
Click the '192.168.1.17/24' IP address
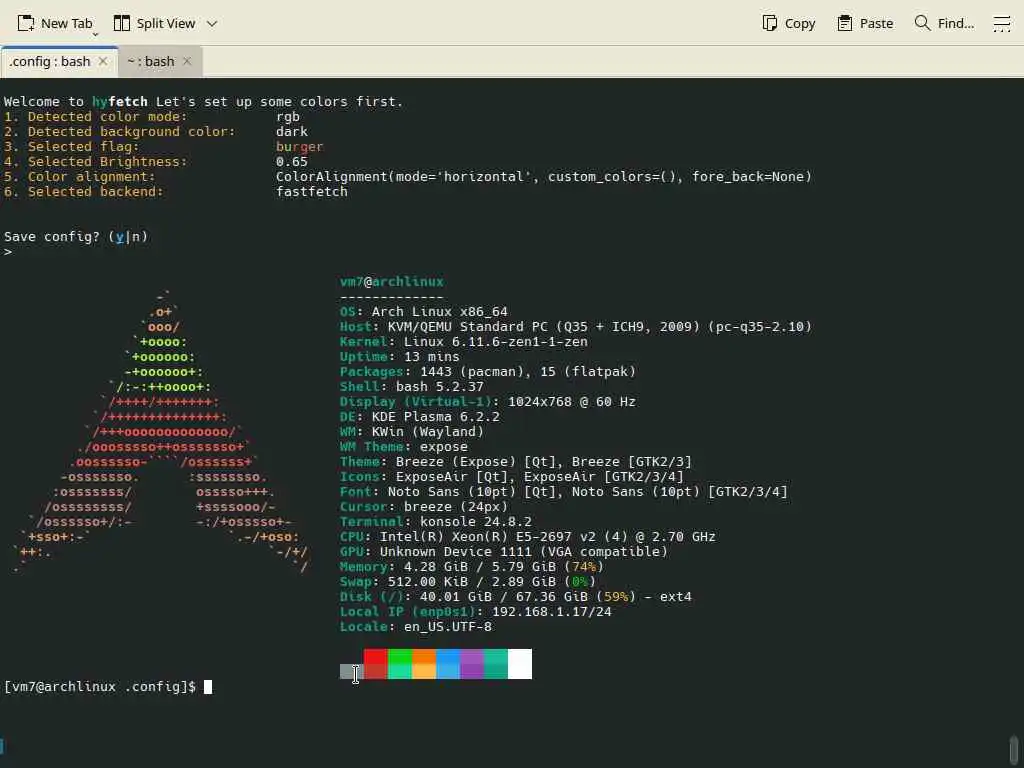[552, 612]
